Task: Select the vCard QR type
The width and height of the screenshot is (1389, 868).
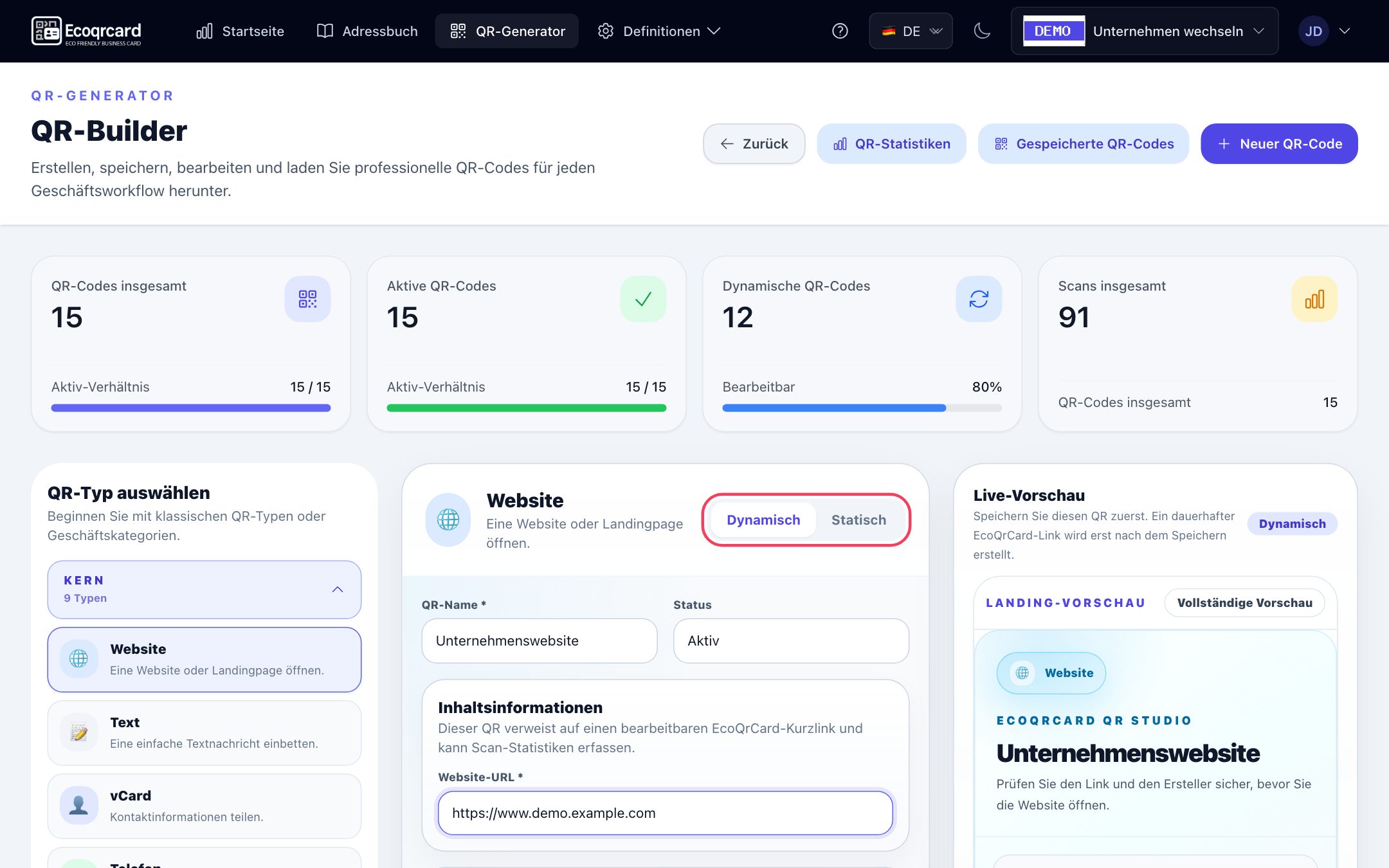Action: point(204,806)
